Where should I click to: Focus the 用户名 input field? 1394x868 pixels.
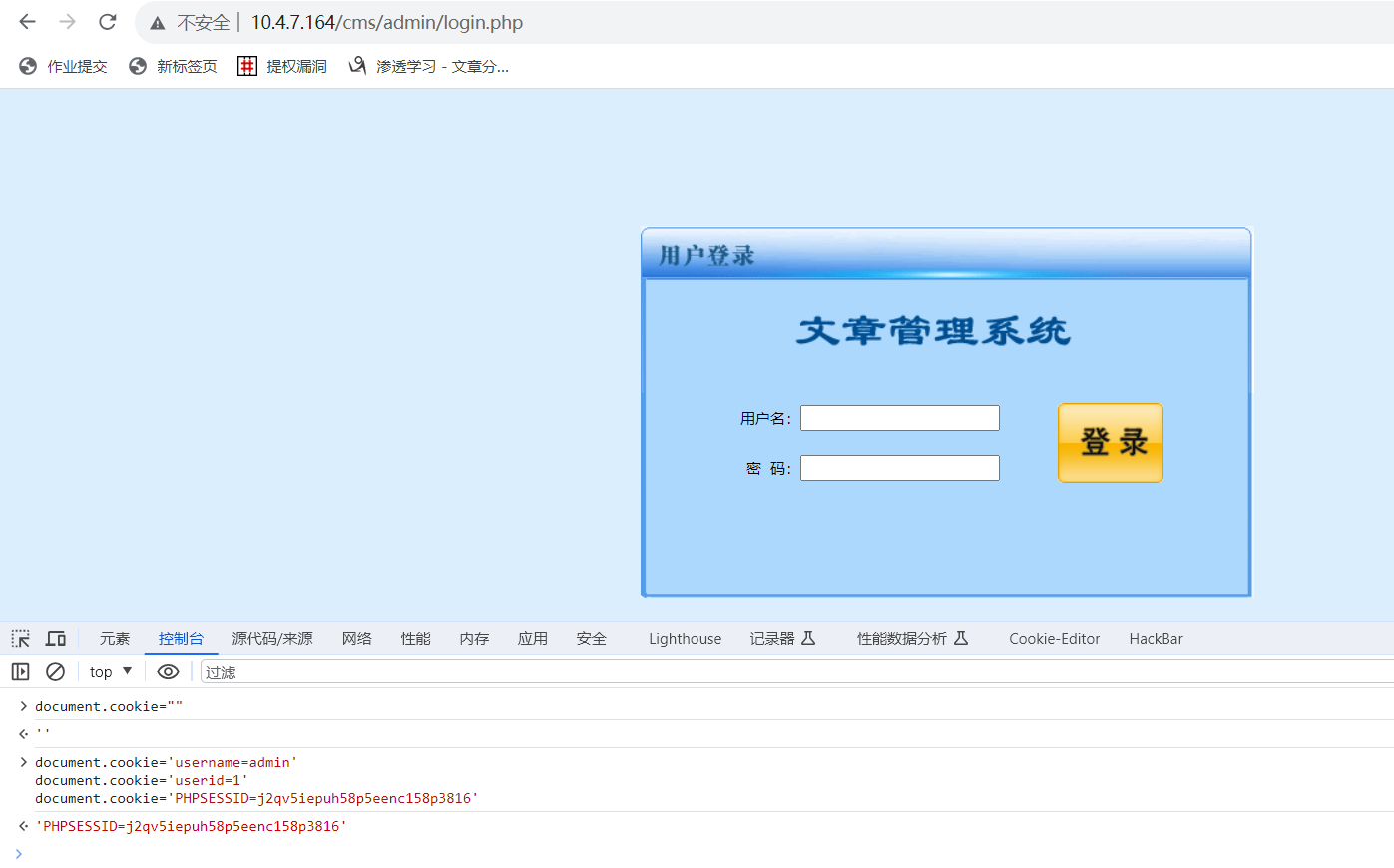[900, 418]
